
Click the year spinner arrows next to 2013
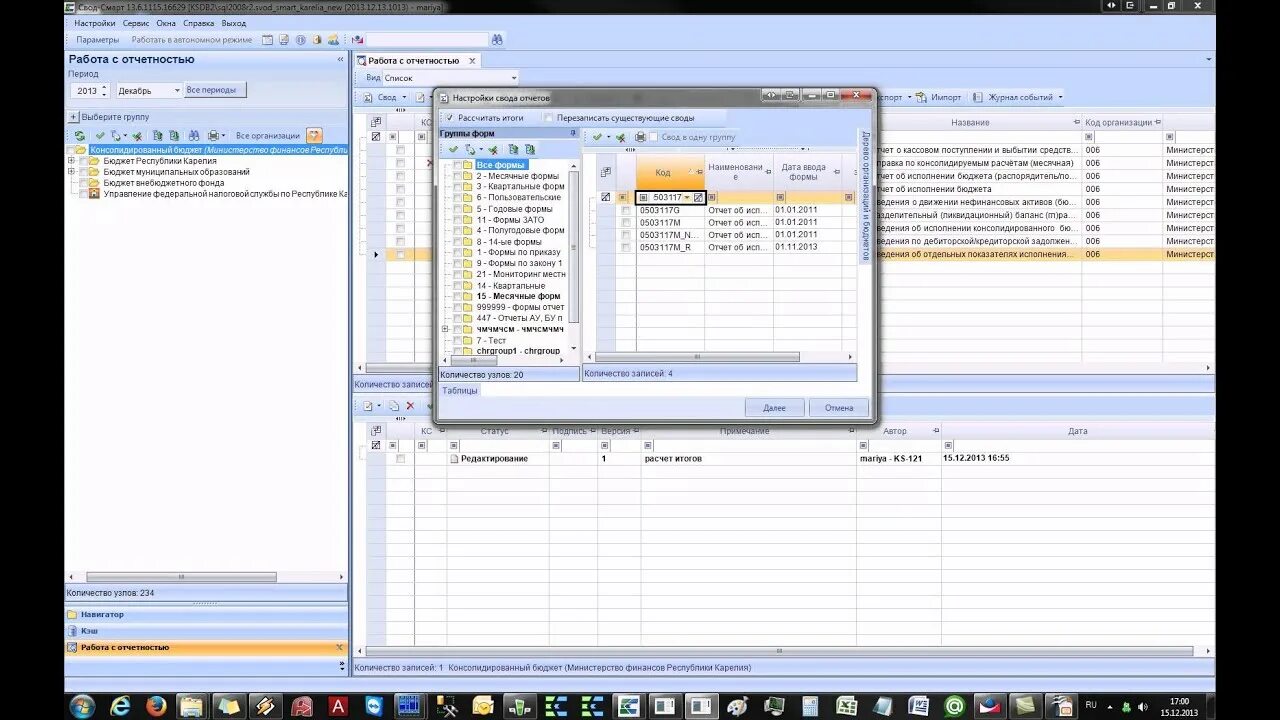click(x=104, y=91)
